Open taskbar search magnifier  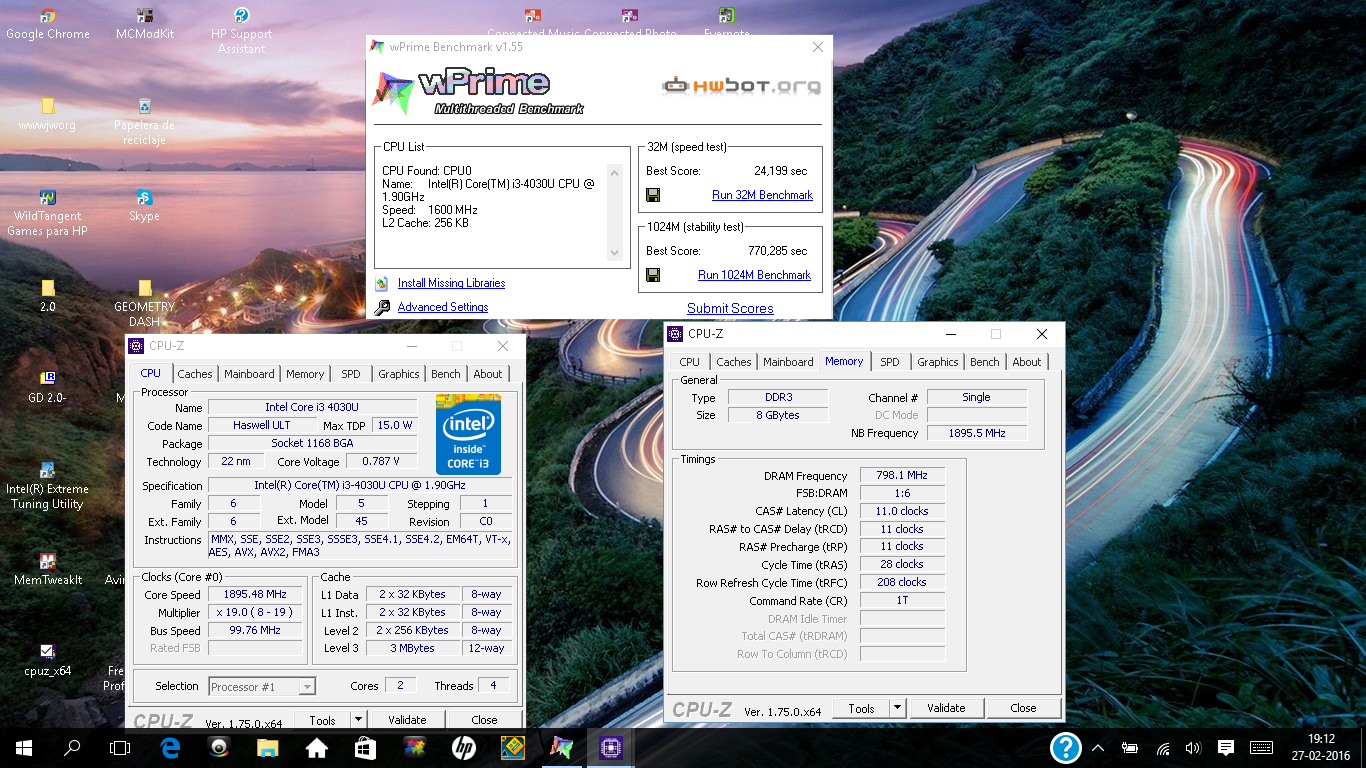click(x=72, y=747)
